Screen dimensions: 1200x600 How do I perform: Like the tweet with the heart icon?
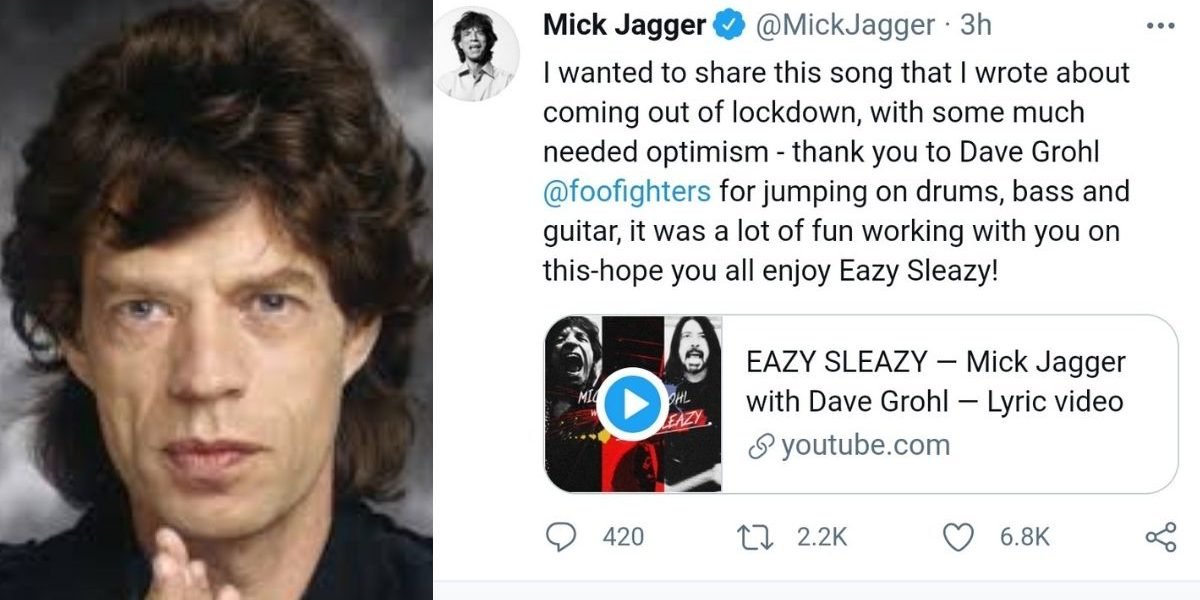[x=960, y=537]
